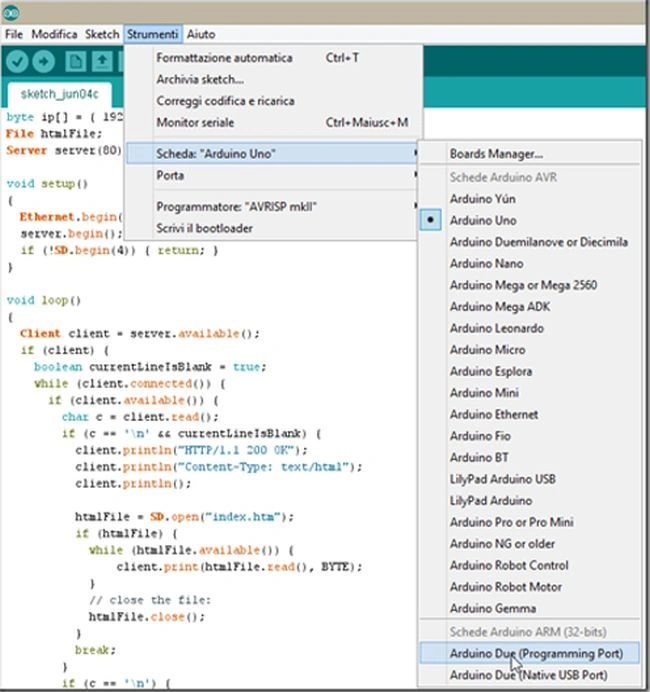Click the "break;" code line
Image resolution: width=650 pixels, height=692 pixels.
click(95, 650)
